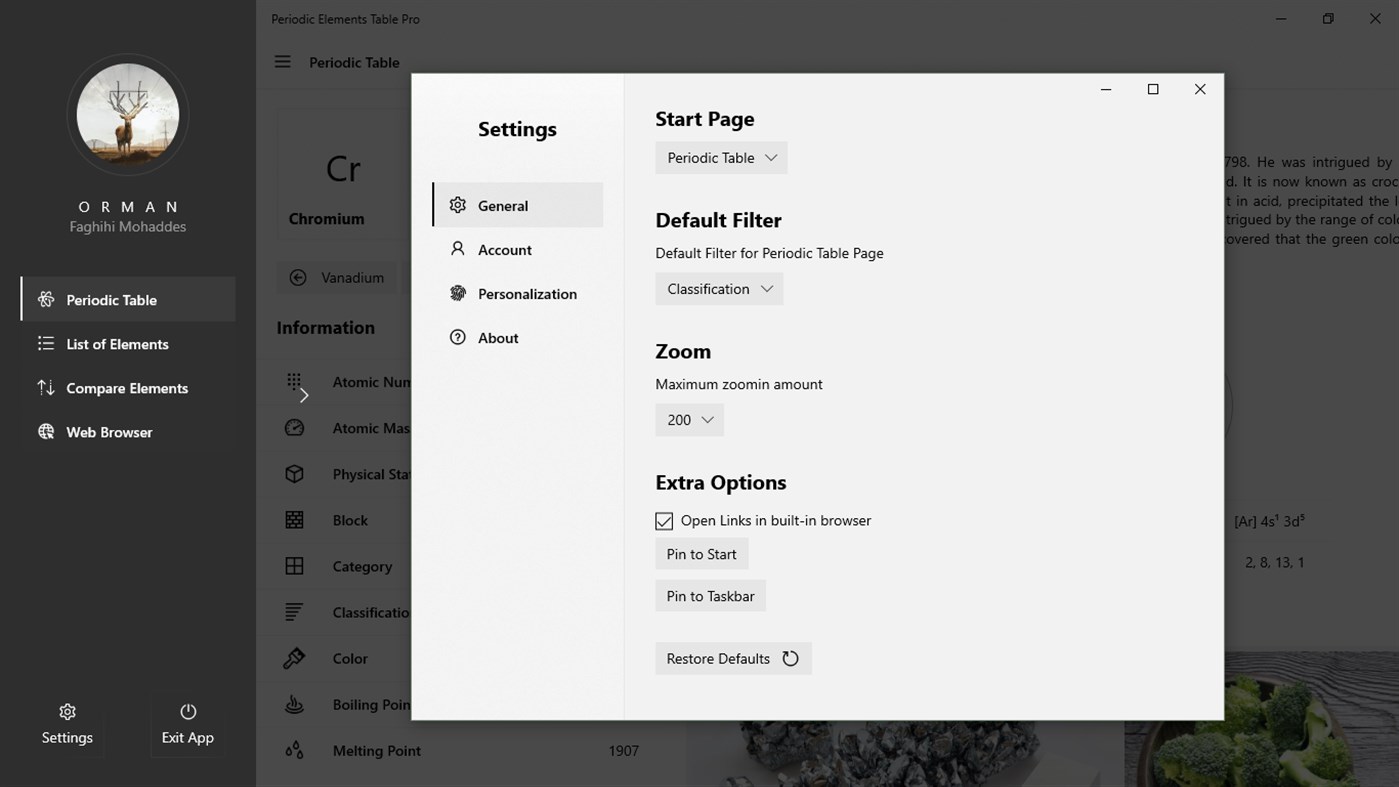The image size is (1399, 787).
Task: Click the palette icon beside Personalization
Action: (458, 293)
